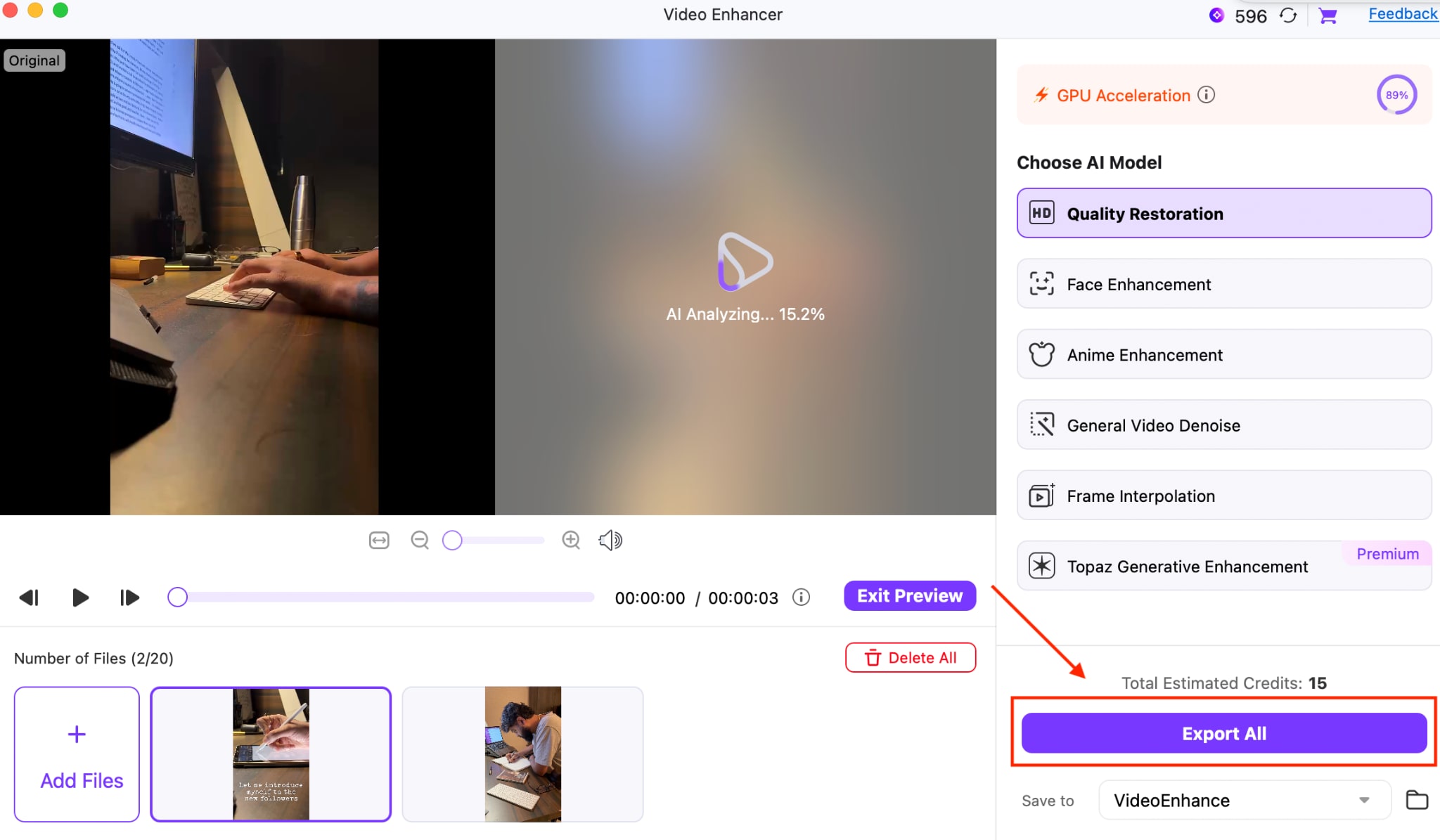Play the video preview
Screen dimensions: 1440x840
[x=80, y=597]
